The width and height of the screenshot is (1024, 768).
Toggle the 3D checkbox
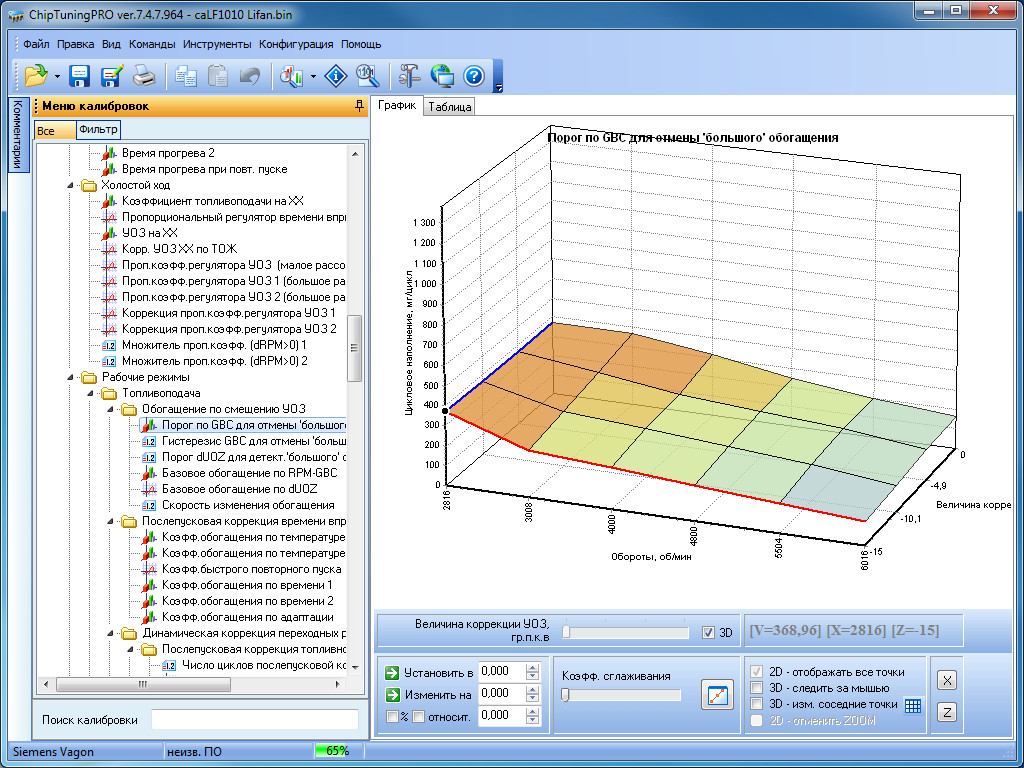[709, 632]
